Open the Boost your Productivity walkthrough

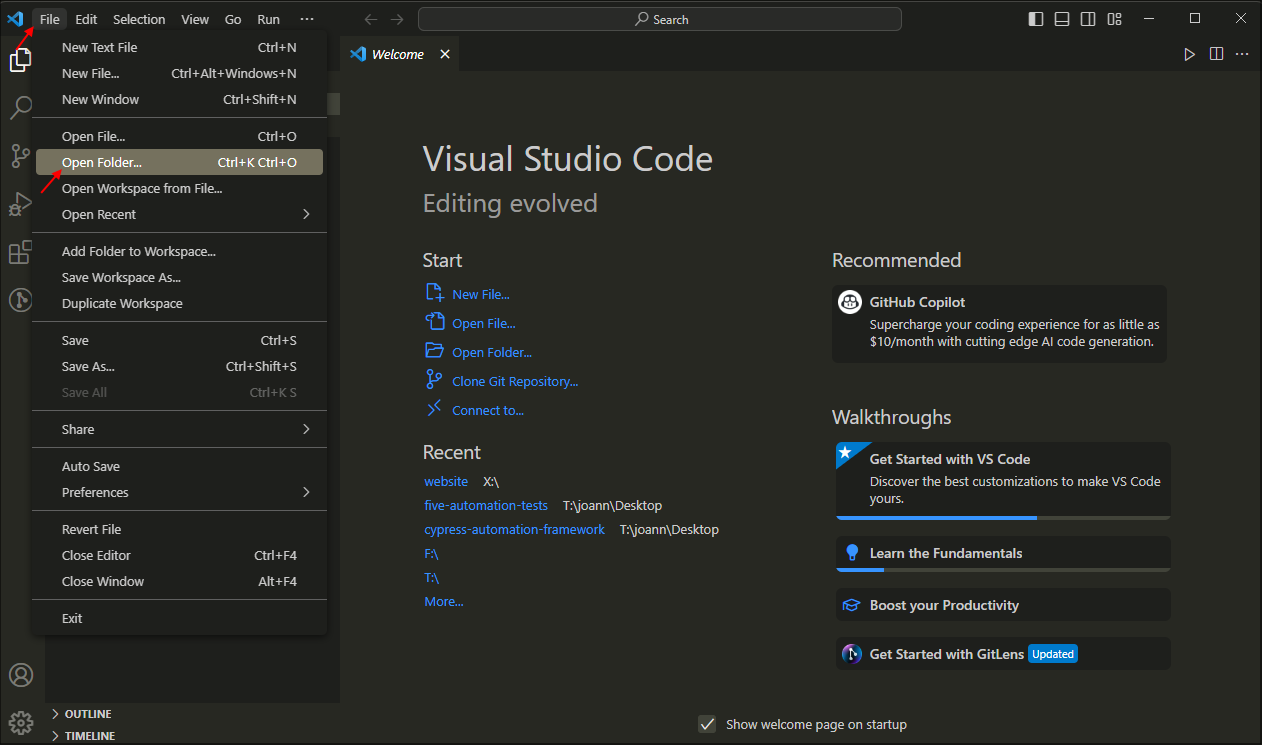(x=1003, y=605)
